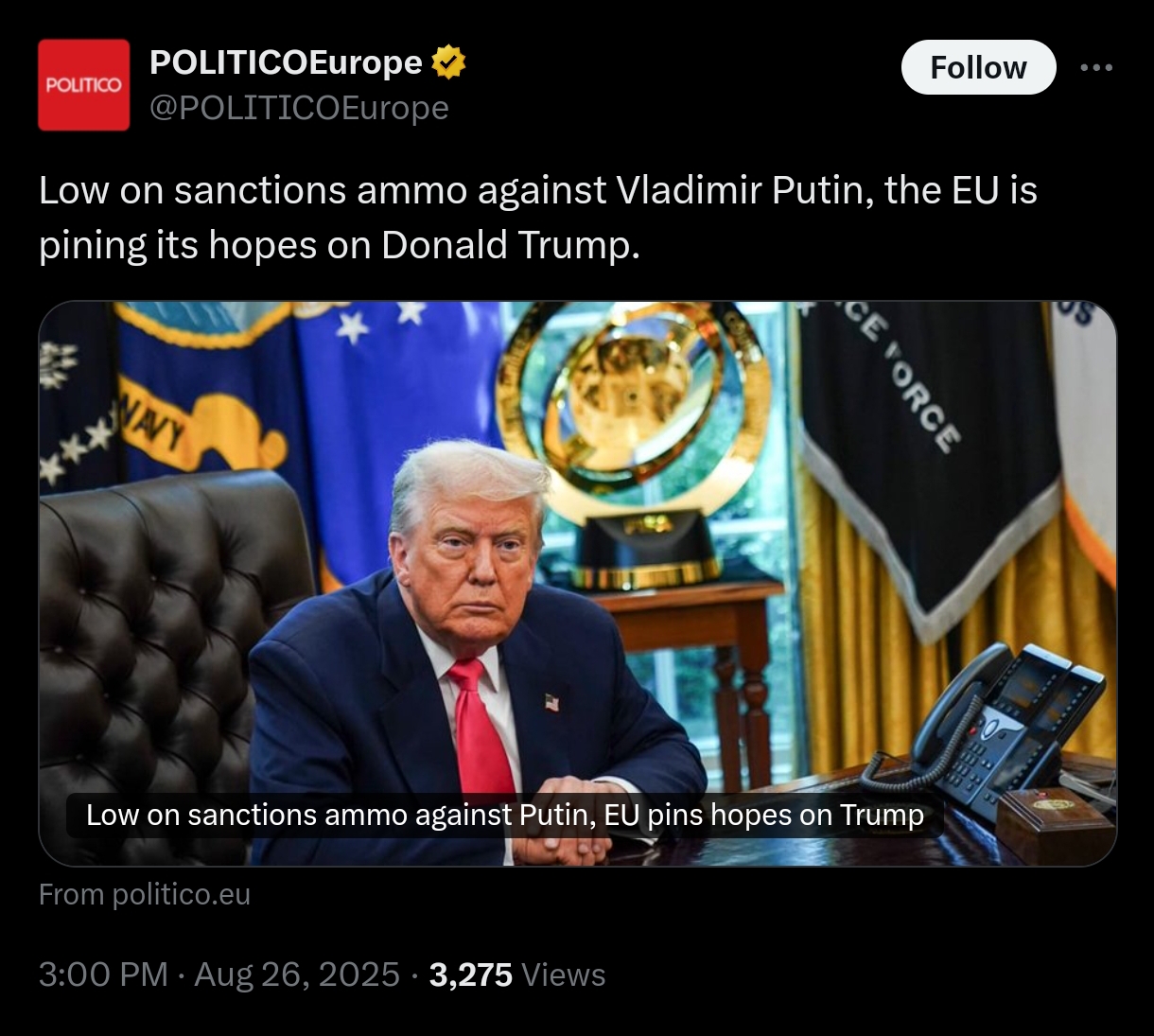Open the POLITICOEurope display name link
The image size is (1154, 1036).
(286, 63)
